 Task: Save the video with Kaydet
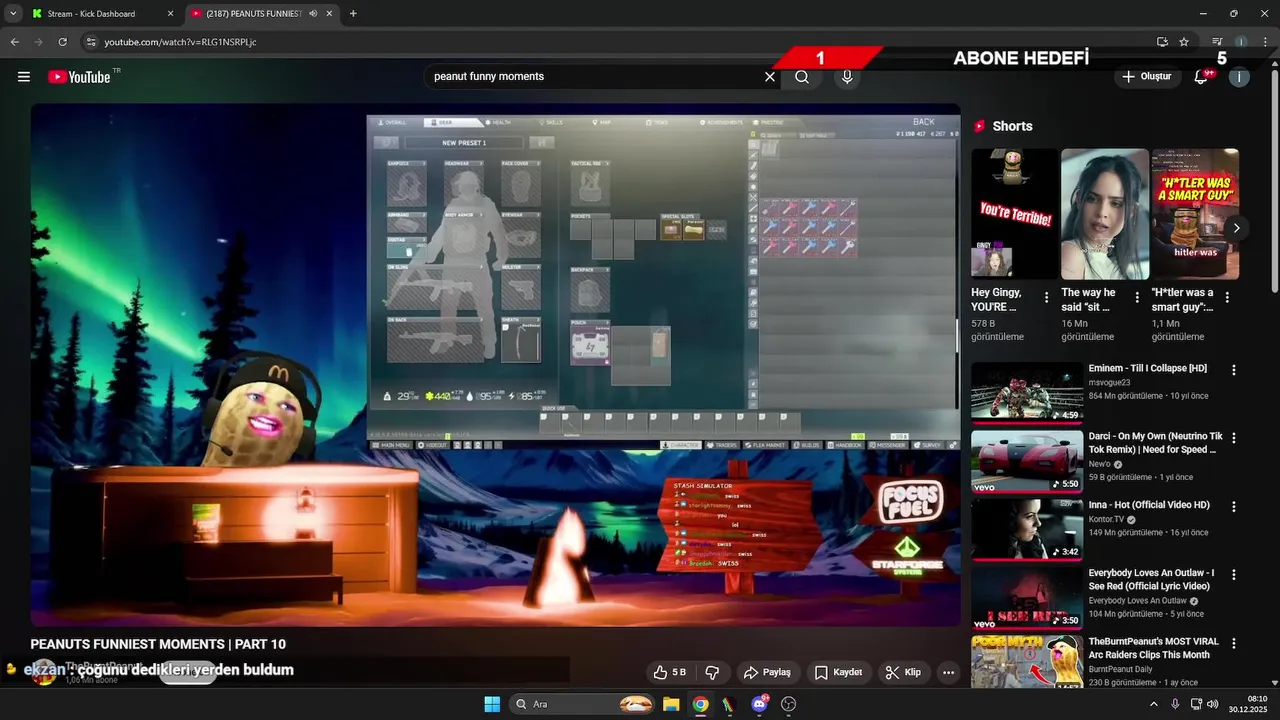838,672
